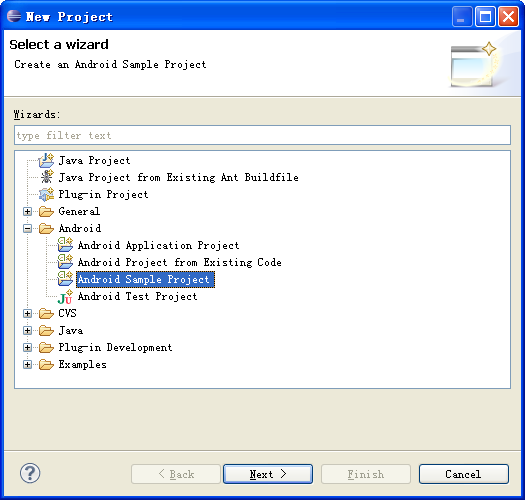Select Android Test Project entry

(x=138, y=296)
